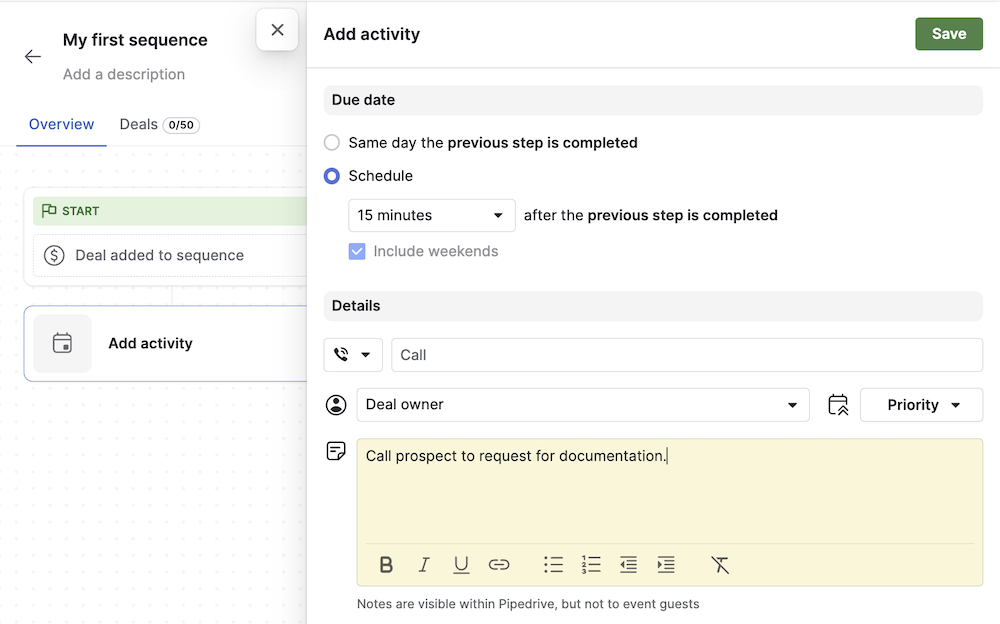Click Add a description under My first sequence
The width and height of the screenshot is (1000, 624).
[x=123, y=74]
